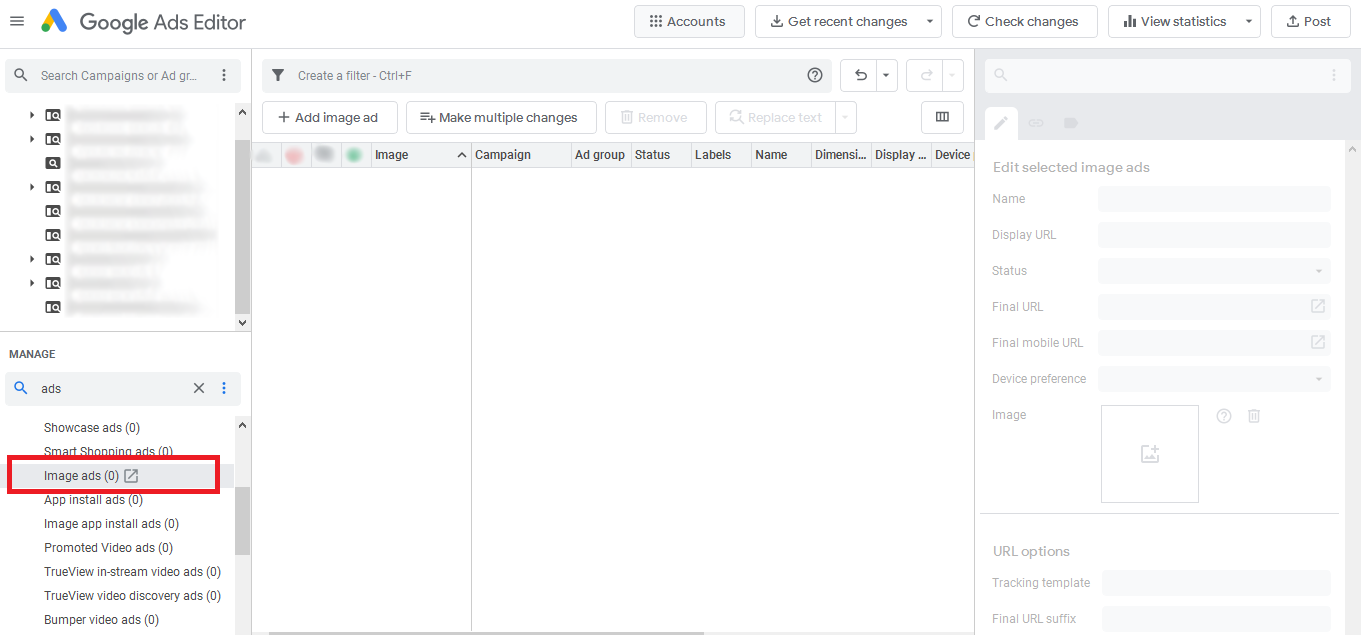Open campaign search options menu
1361x635 pixels.
click(224, 75)
